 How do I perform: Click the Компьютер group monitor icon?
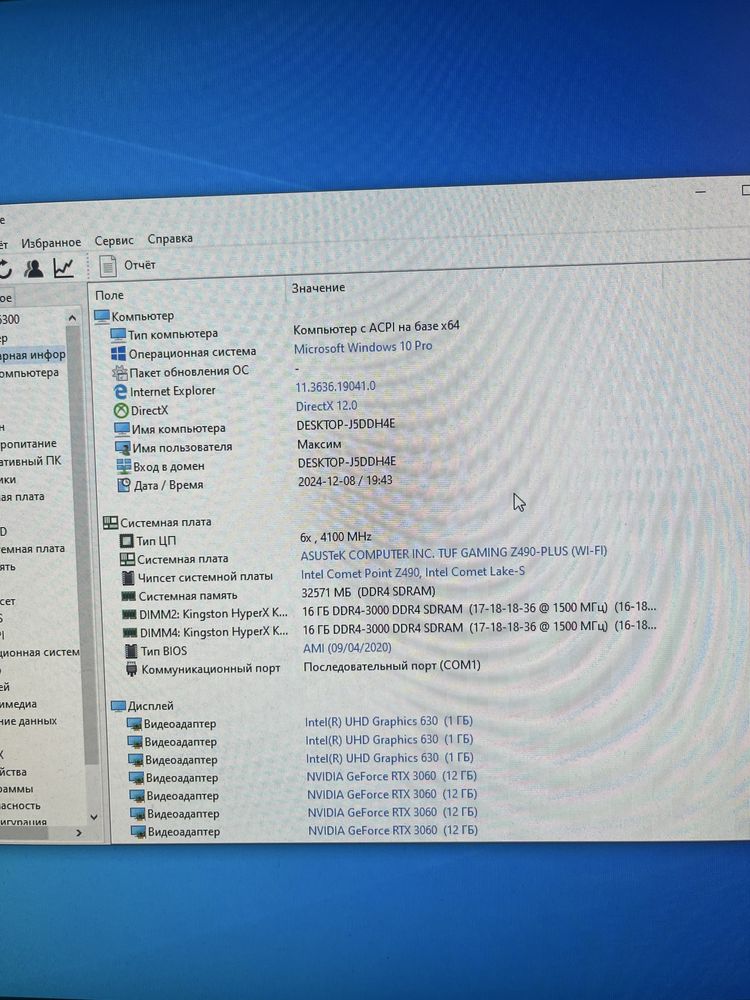pyautogui.click(x=102, y=316)
